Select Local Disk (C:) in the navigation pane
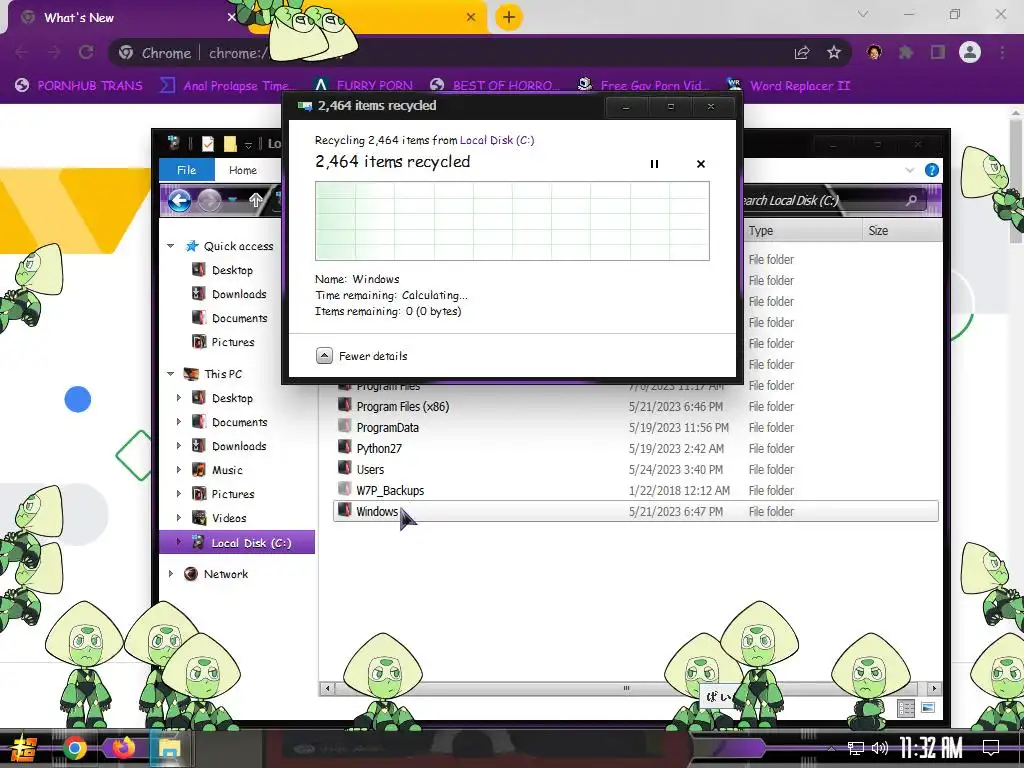1024x768 pixels. (237, 543)
